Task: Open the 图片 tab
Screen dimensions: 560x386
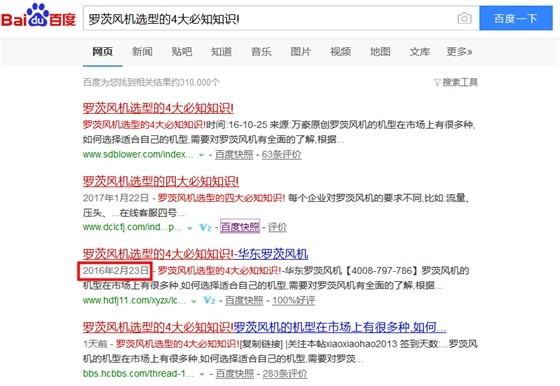Action: tap(301, 52)
